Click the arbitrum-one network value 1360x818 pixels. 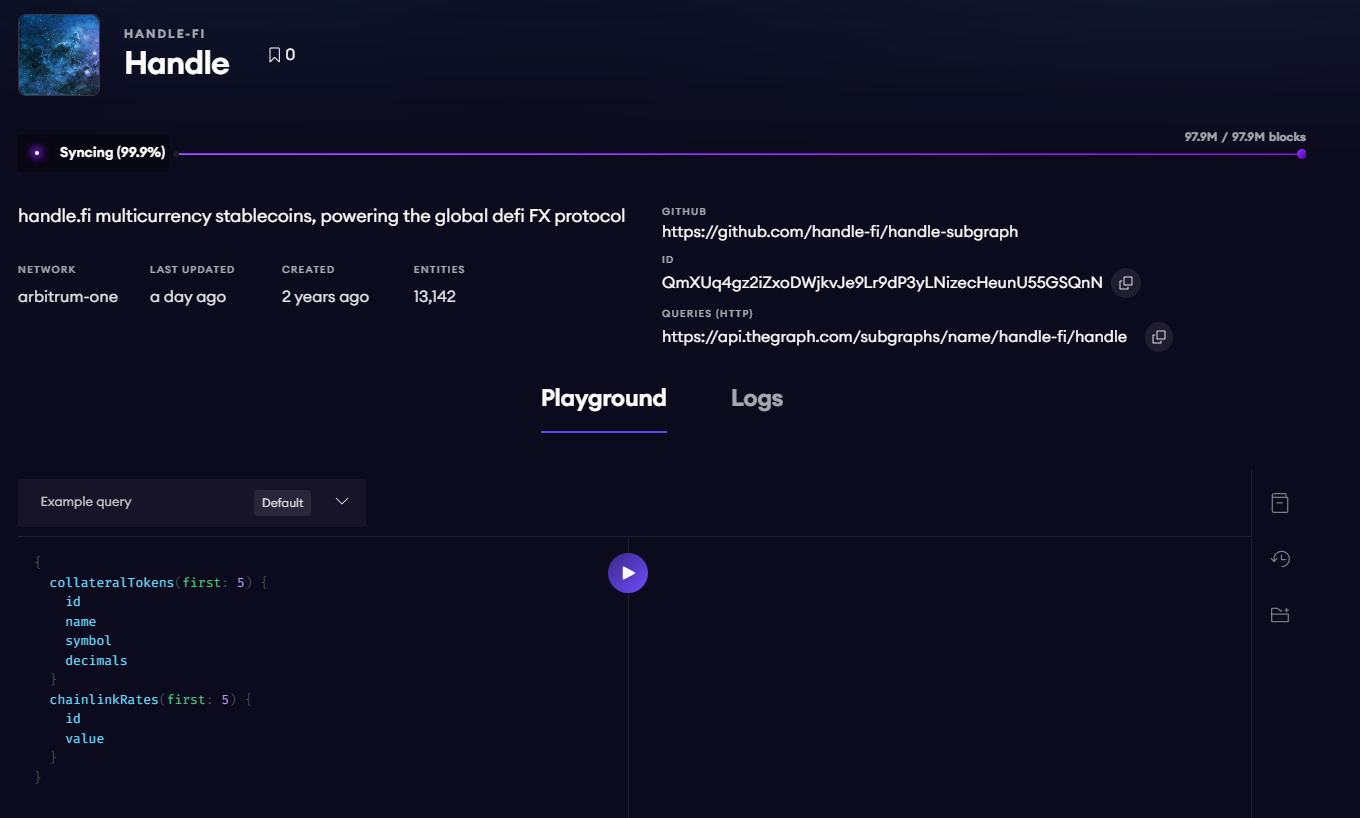68,297
